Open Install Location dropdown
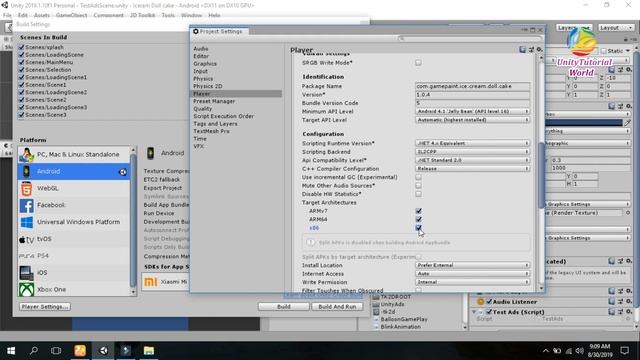Image resolution: width=640 pixels, height=360 pixels. 473,265
